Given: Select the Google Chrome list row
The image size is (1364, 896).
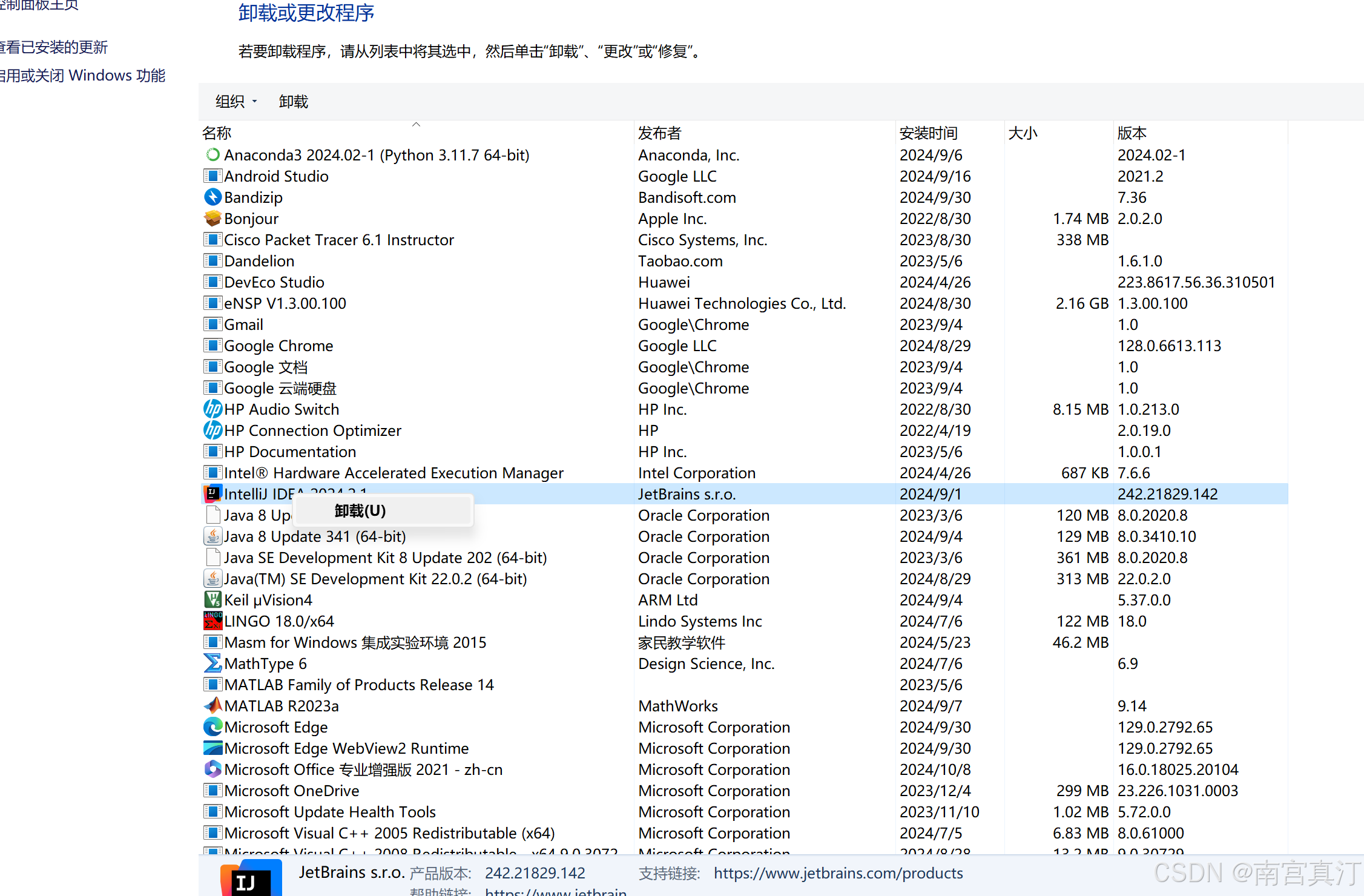Looking at the screenshot, I should (278, 346).
